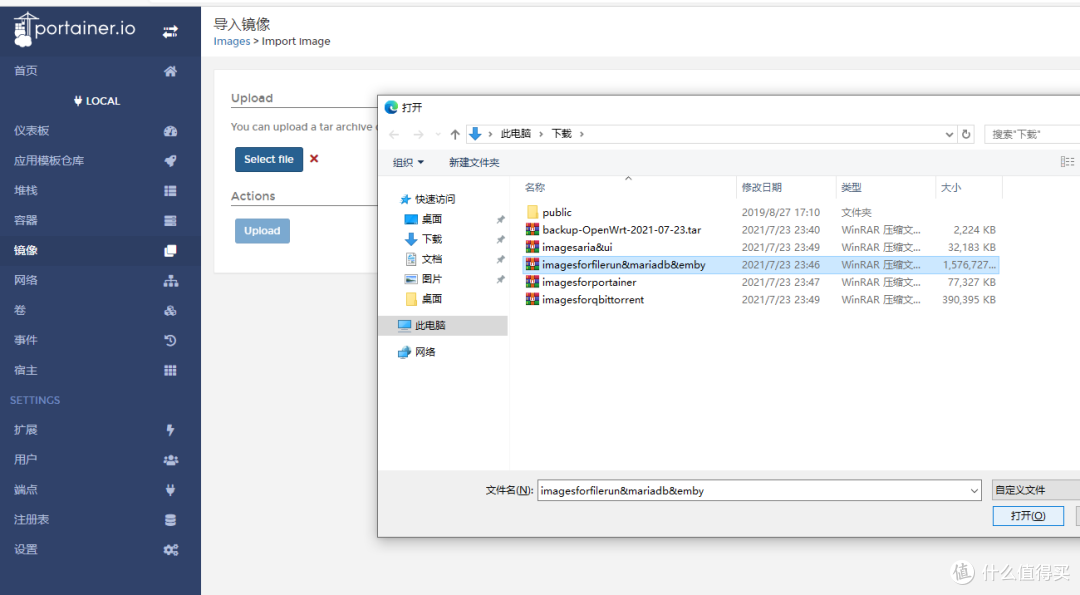Click the stacks grid icon beside 堆栈
Image resolution: width=1080 pixels, height=595 pixels.
tap(170, 191)
